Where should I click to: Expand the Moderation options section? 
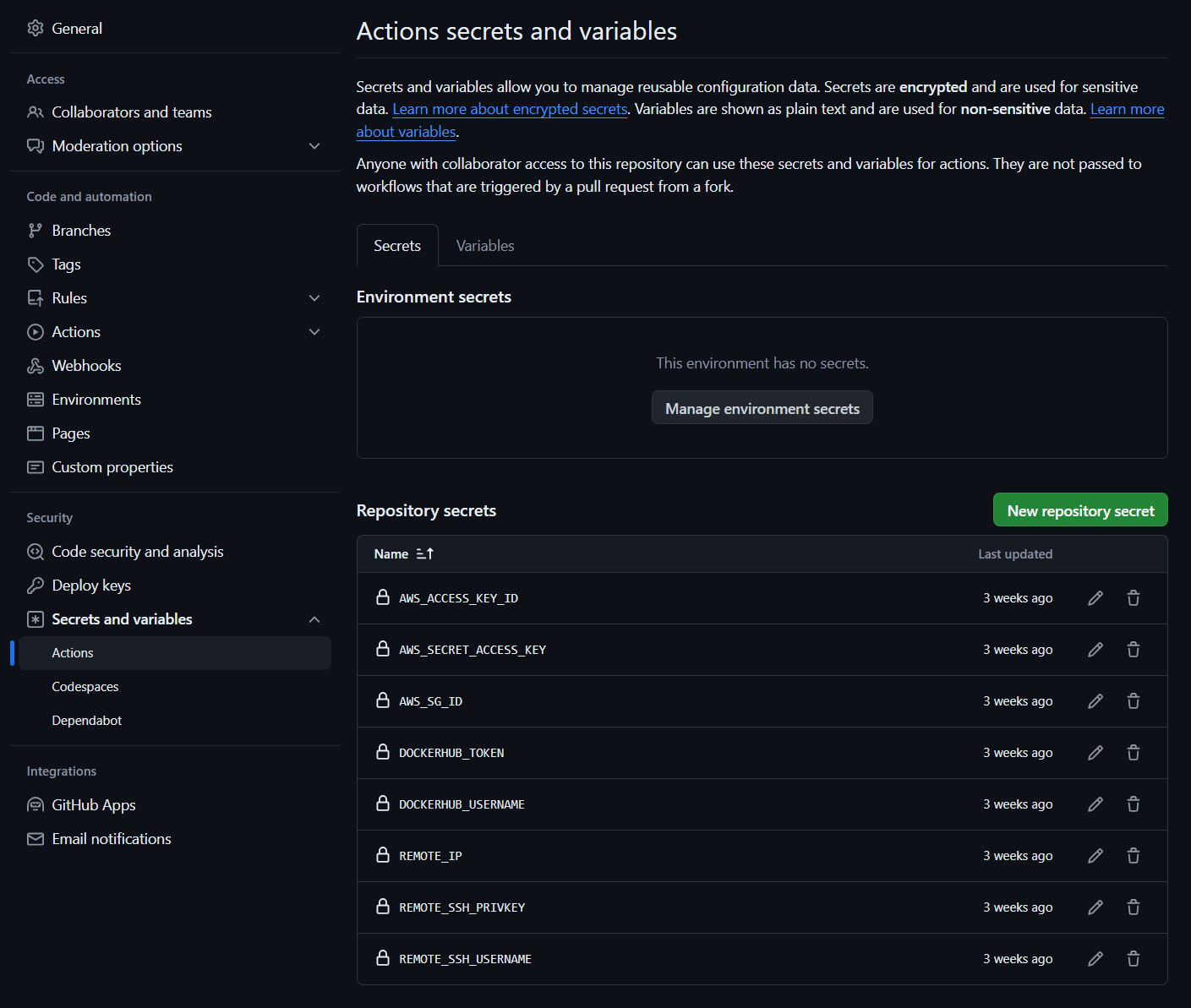pos(314,146)
